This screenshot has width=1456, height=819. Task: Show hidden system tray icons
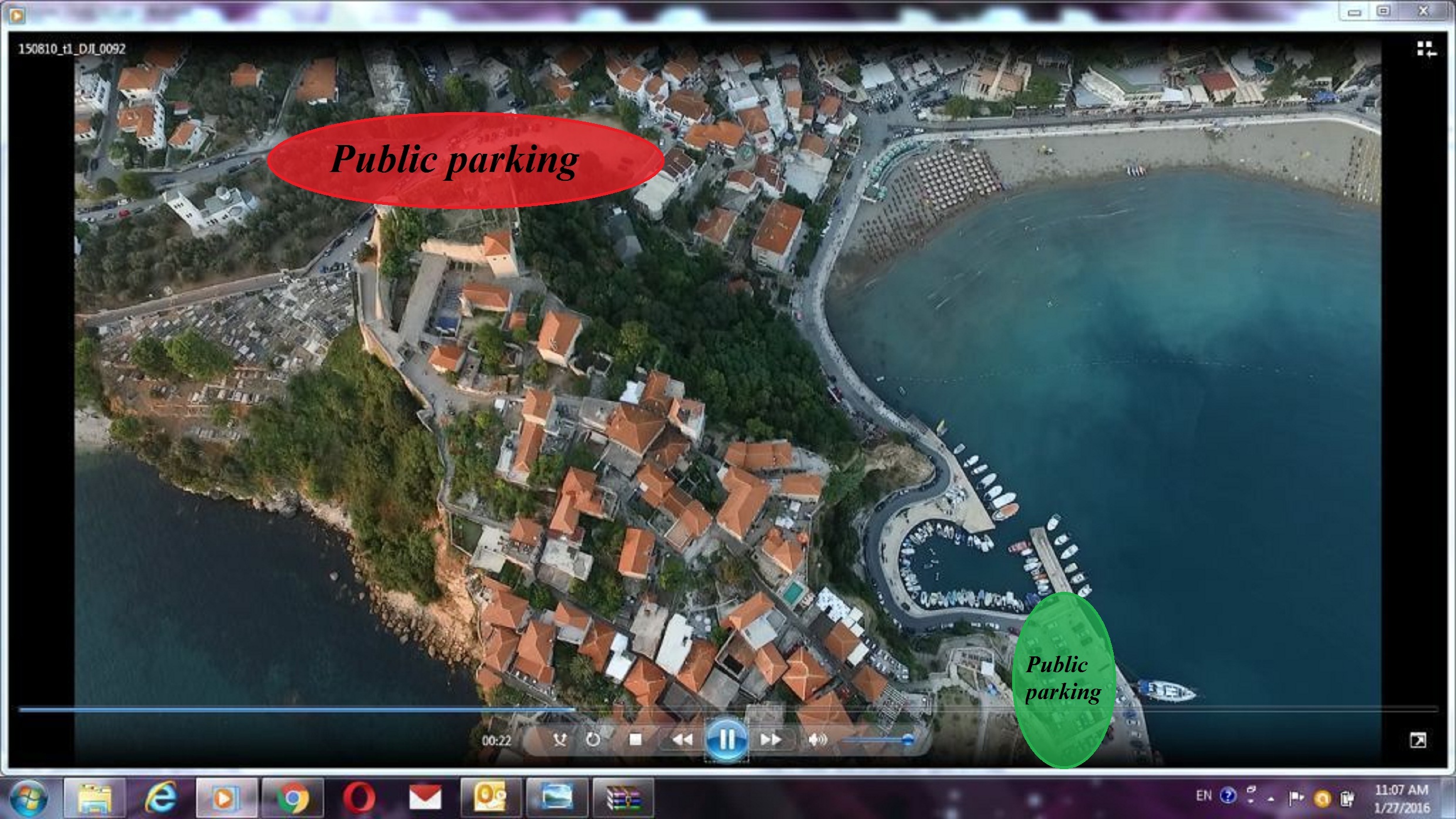click(1271, 799)
